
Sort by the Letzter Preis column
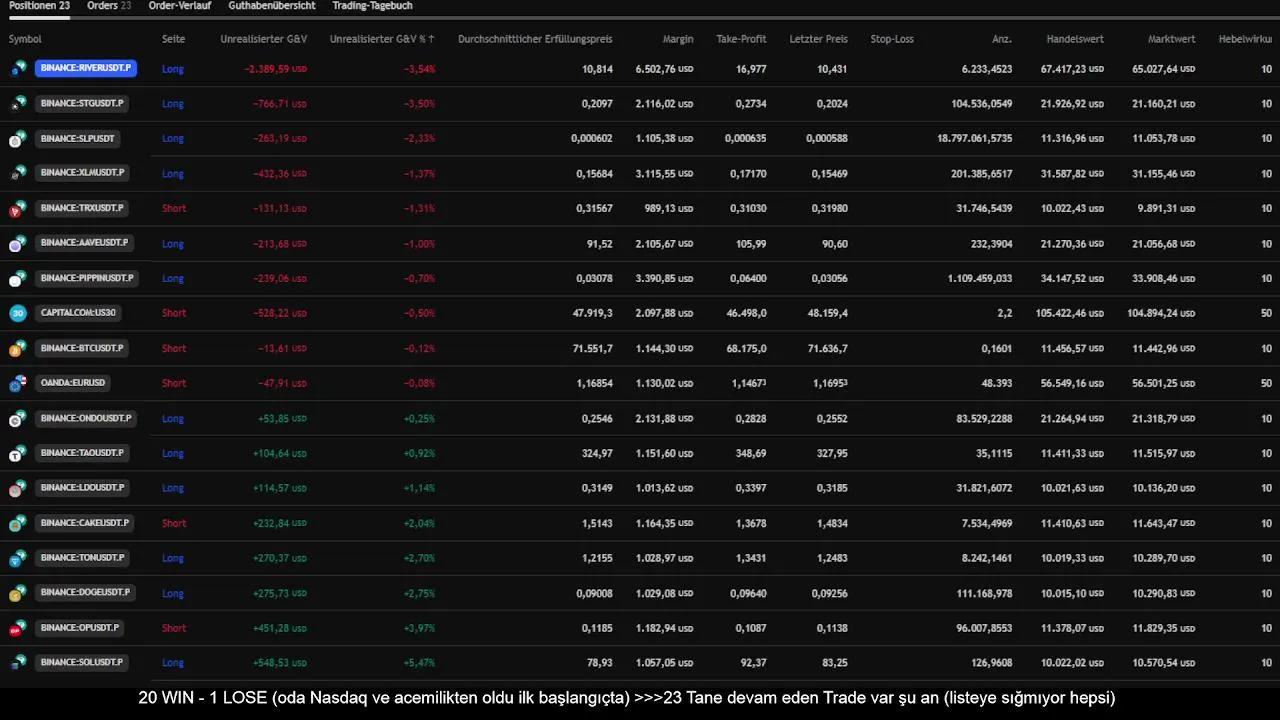[x=818, y=39]
